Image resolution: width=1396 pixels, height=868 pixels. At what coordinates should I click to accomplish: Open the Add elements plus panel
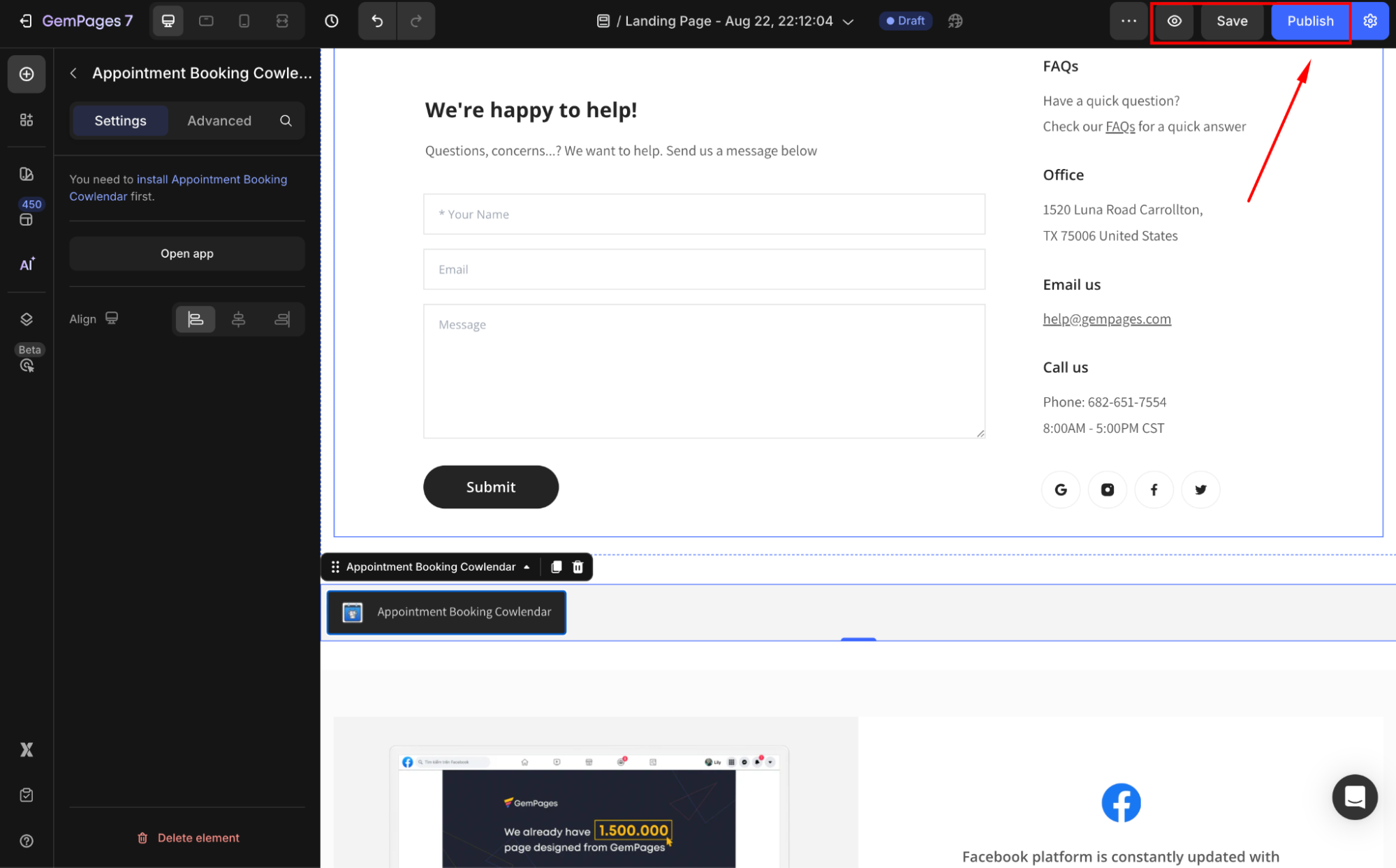27,74
